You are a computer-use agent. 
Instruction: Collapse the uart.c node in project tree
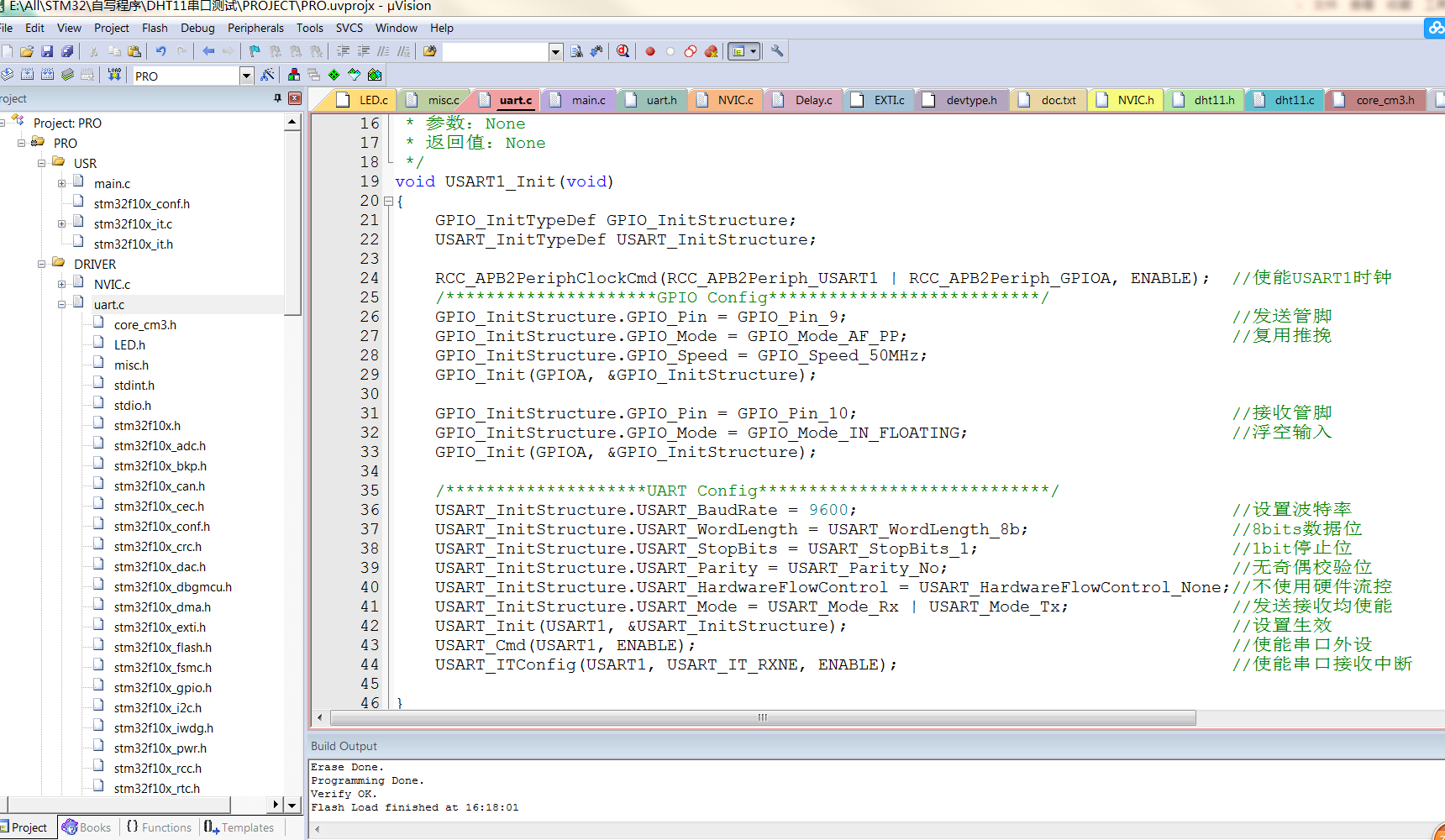61,304
